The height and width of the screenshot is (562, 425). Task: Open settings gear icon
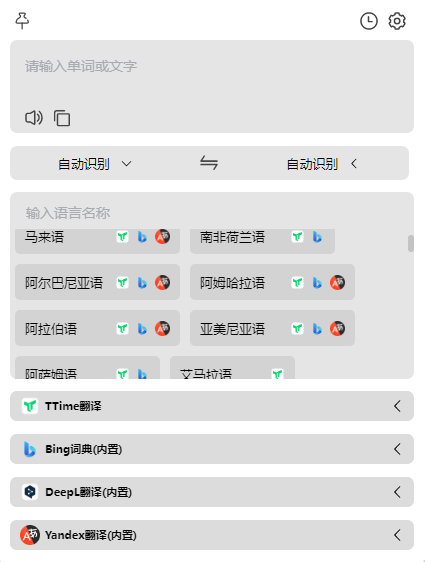tap(397, 21)
